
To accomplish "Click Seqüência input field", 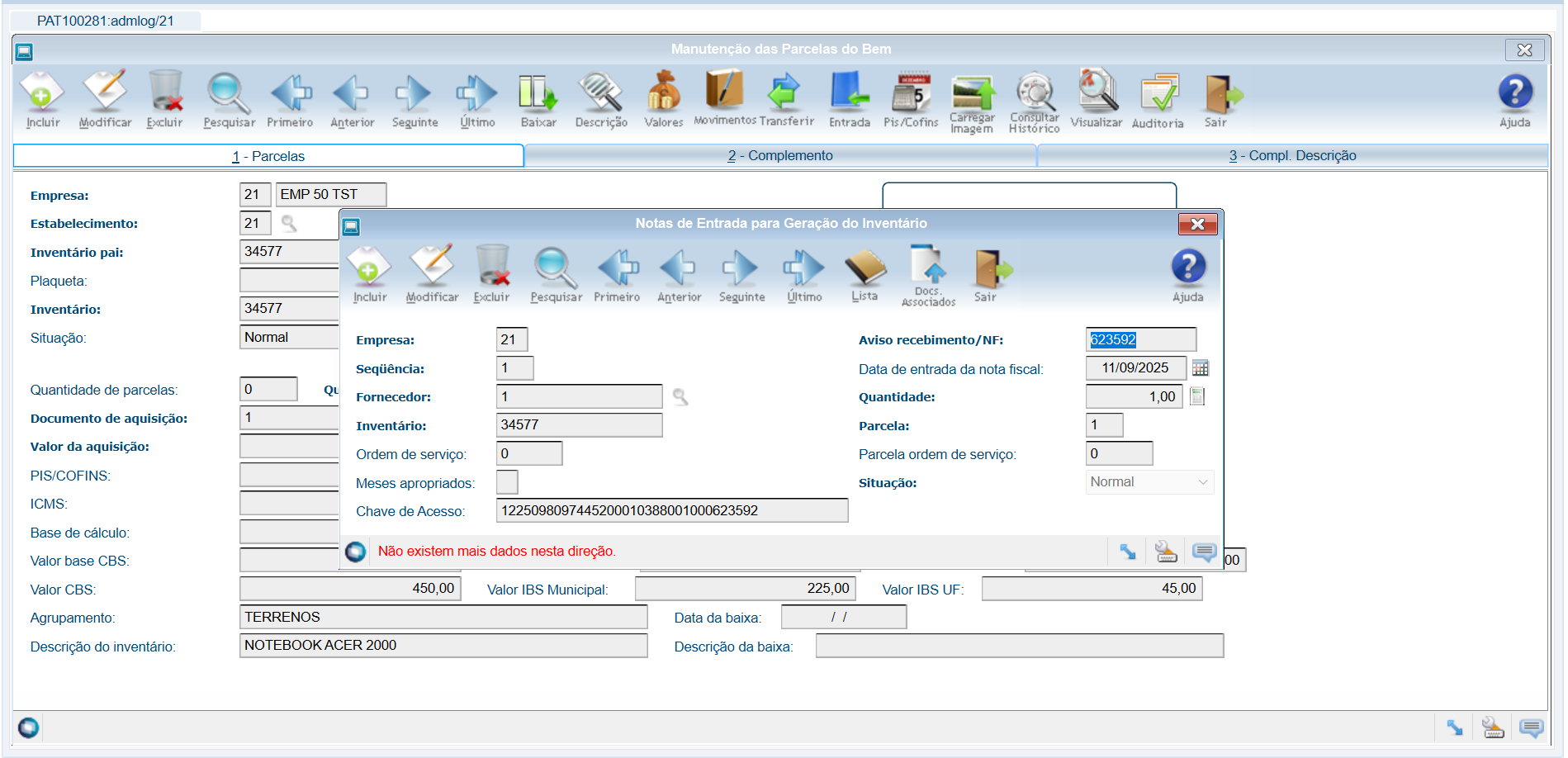I will pos(515,368).
